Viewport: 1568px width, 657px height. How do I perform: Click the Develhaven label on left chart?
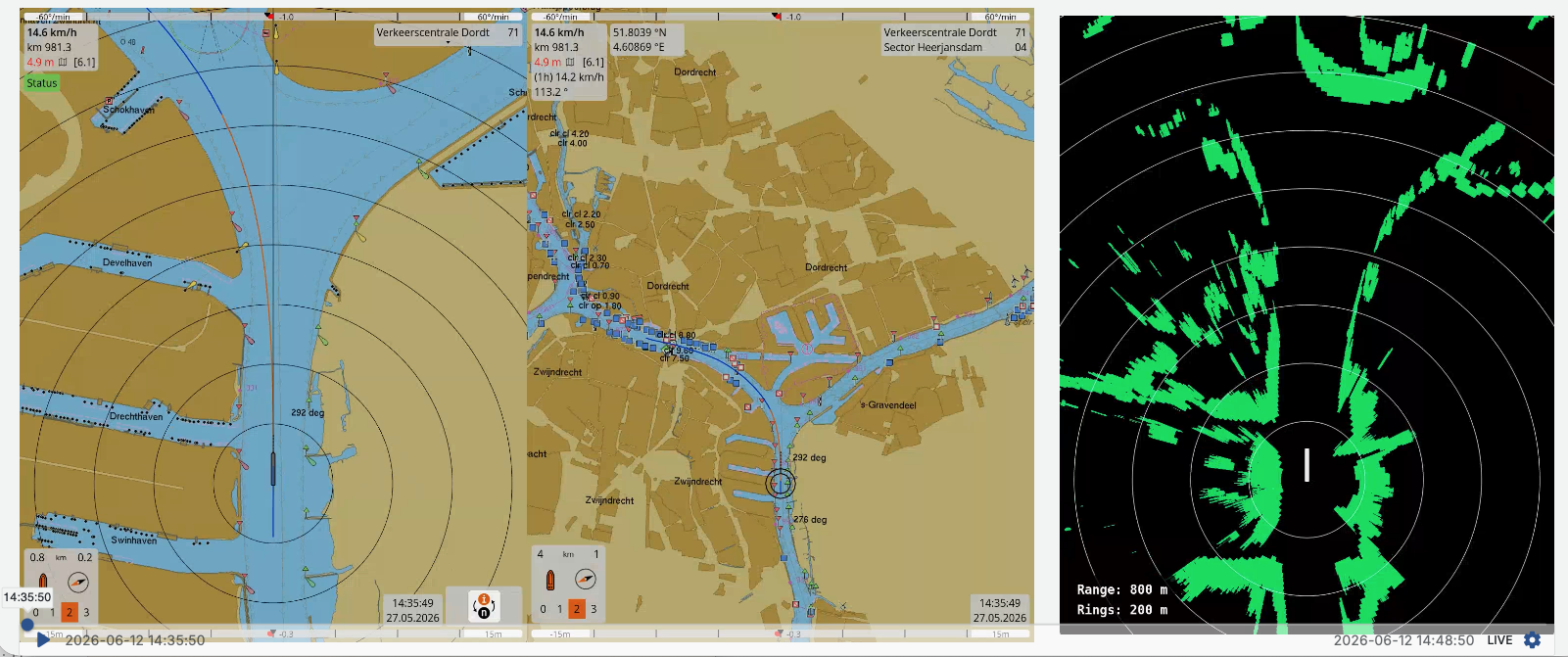point(127,262)
